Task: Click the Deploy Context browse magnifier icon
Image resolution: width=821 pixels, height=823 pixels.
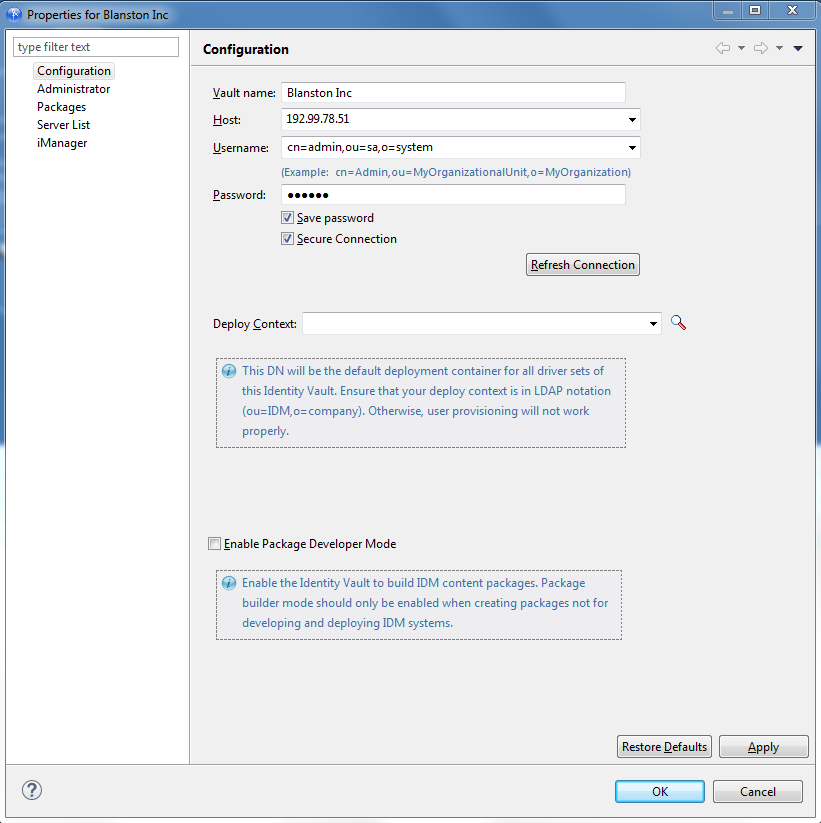Action: tap(678, 322)
